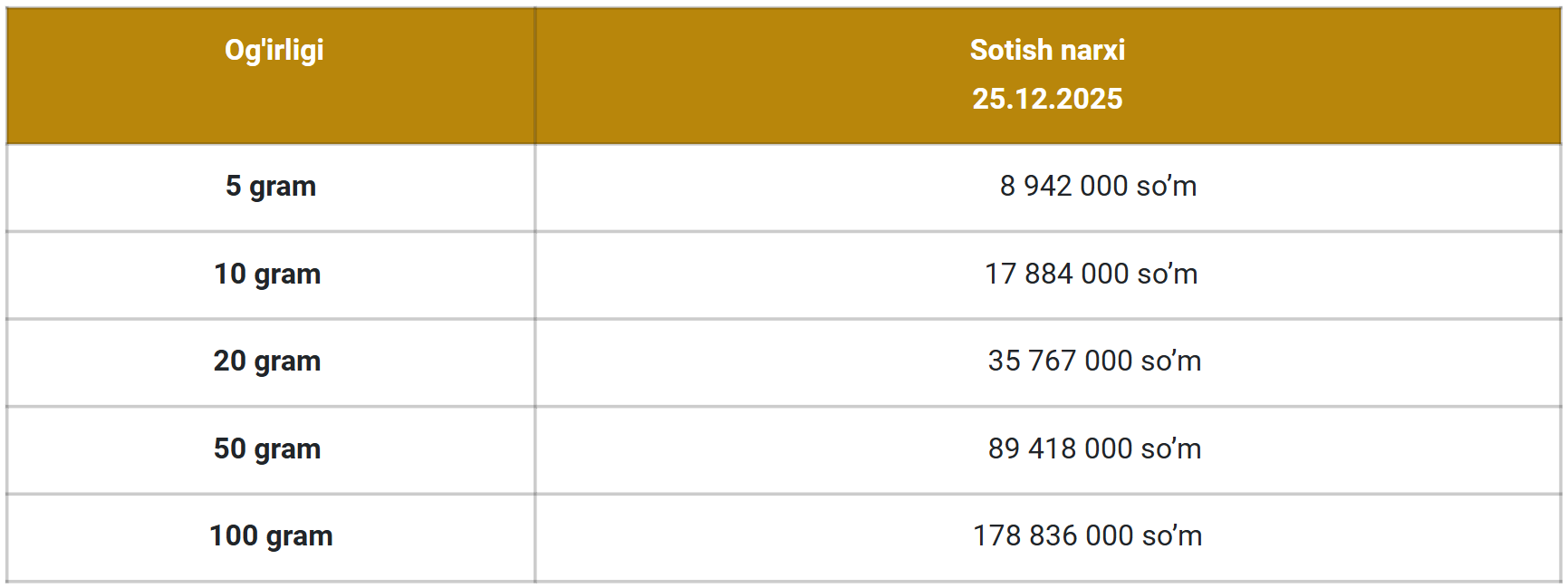The height and width of the screenshot is (588, 1568).
Task: Click so'm in the 5 gram row
Action: (x=1167, y=187)
